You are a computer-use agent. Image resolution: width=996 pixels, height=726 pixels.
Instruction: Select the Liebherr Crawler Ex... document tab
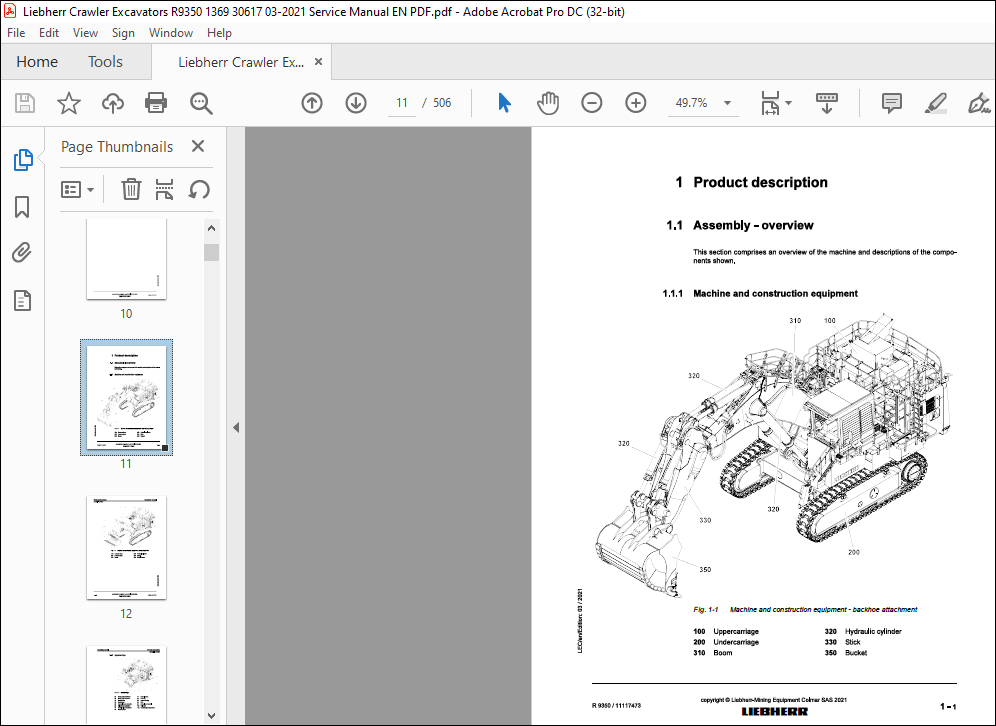pos(241,62)
